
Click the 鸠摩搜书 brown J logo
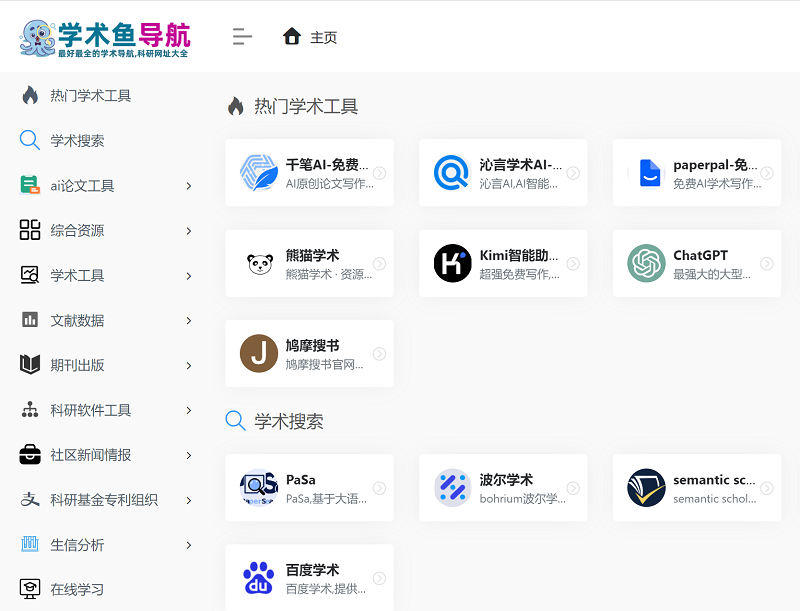(x=259, y=353)
